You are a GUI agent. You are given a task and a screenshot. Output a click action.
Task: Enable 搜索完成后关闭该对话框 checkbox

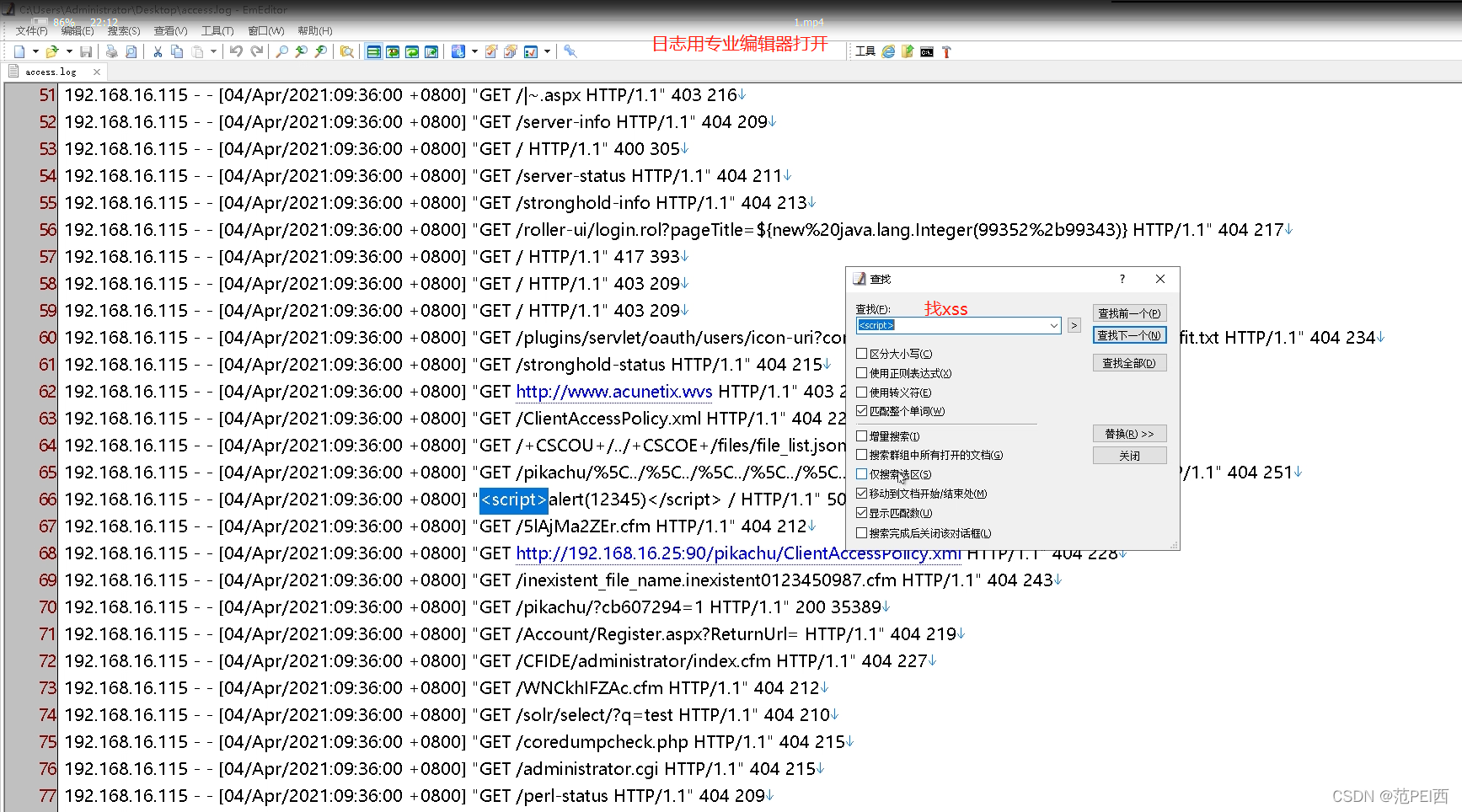(861, 533)
